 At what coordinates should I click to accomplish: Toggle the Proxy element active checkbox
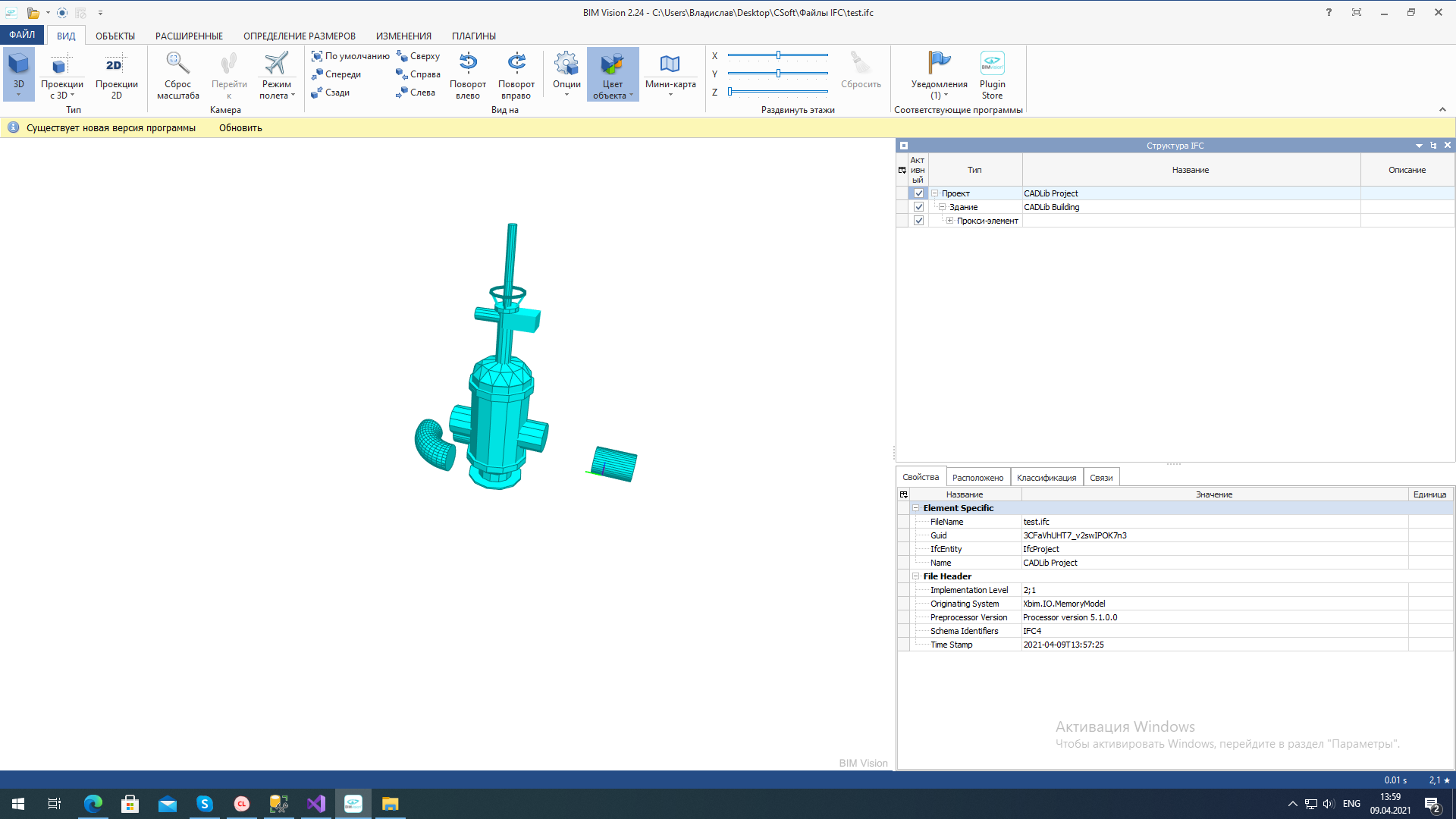(918, 221)
